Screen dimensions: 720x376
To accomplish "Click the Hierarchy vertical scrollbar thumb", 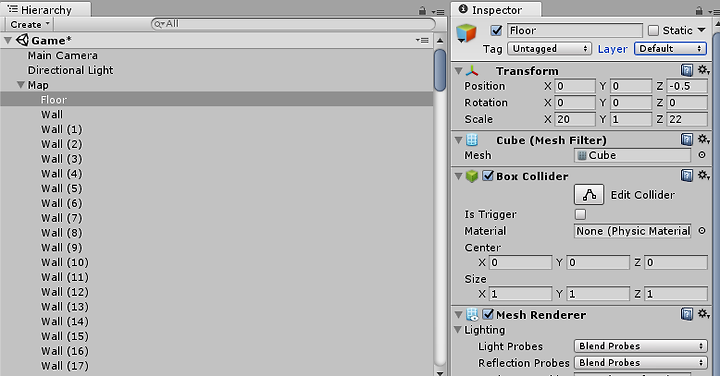I will click(440, 70).
